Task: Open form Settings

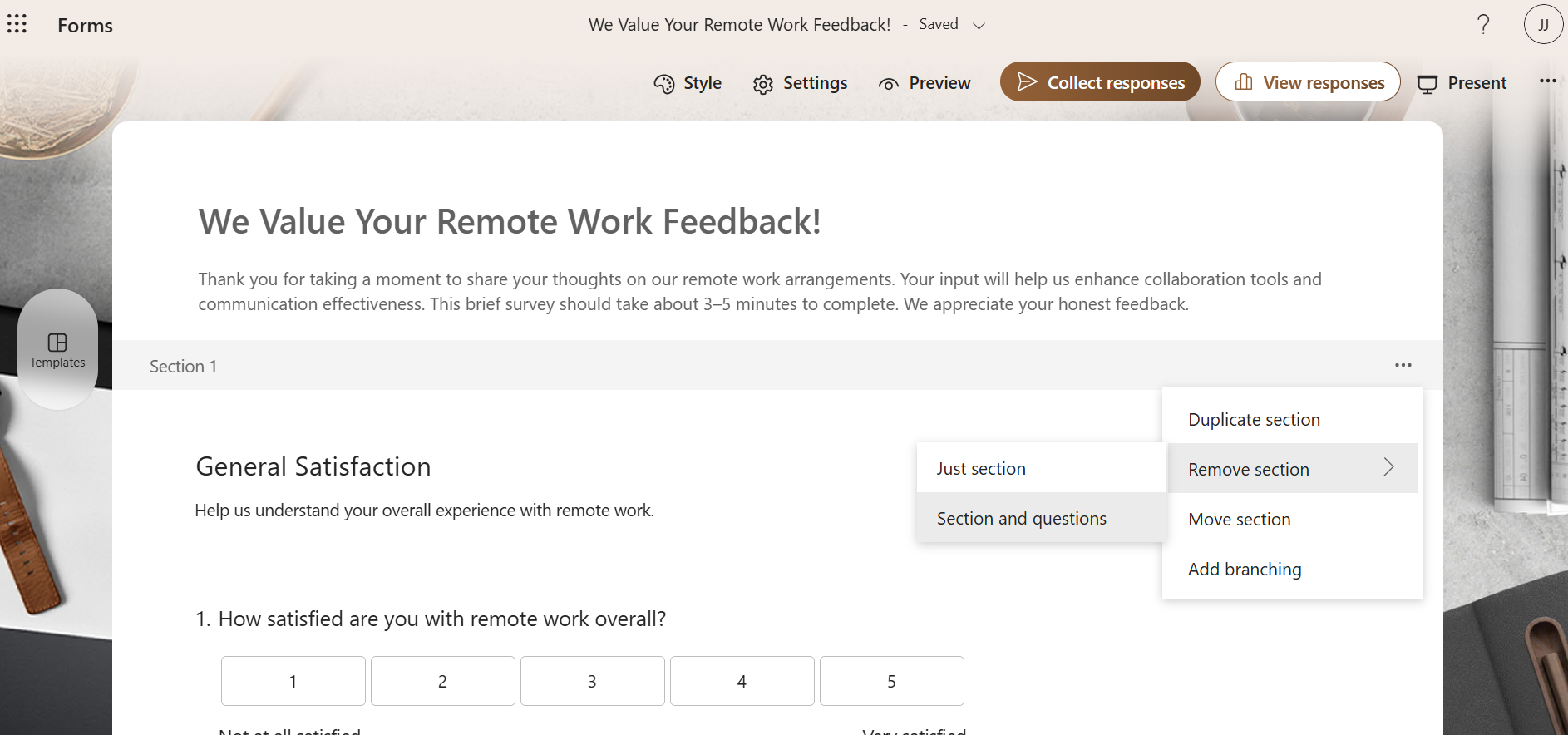Action: 800,83
